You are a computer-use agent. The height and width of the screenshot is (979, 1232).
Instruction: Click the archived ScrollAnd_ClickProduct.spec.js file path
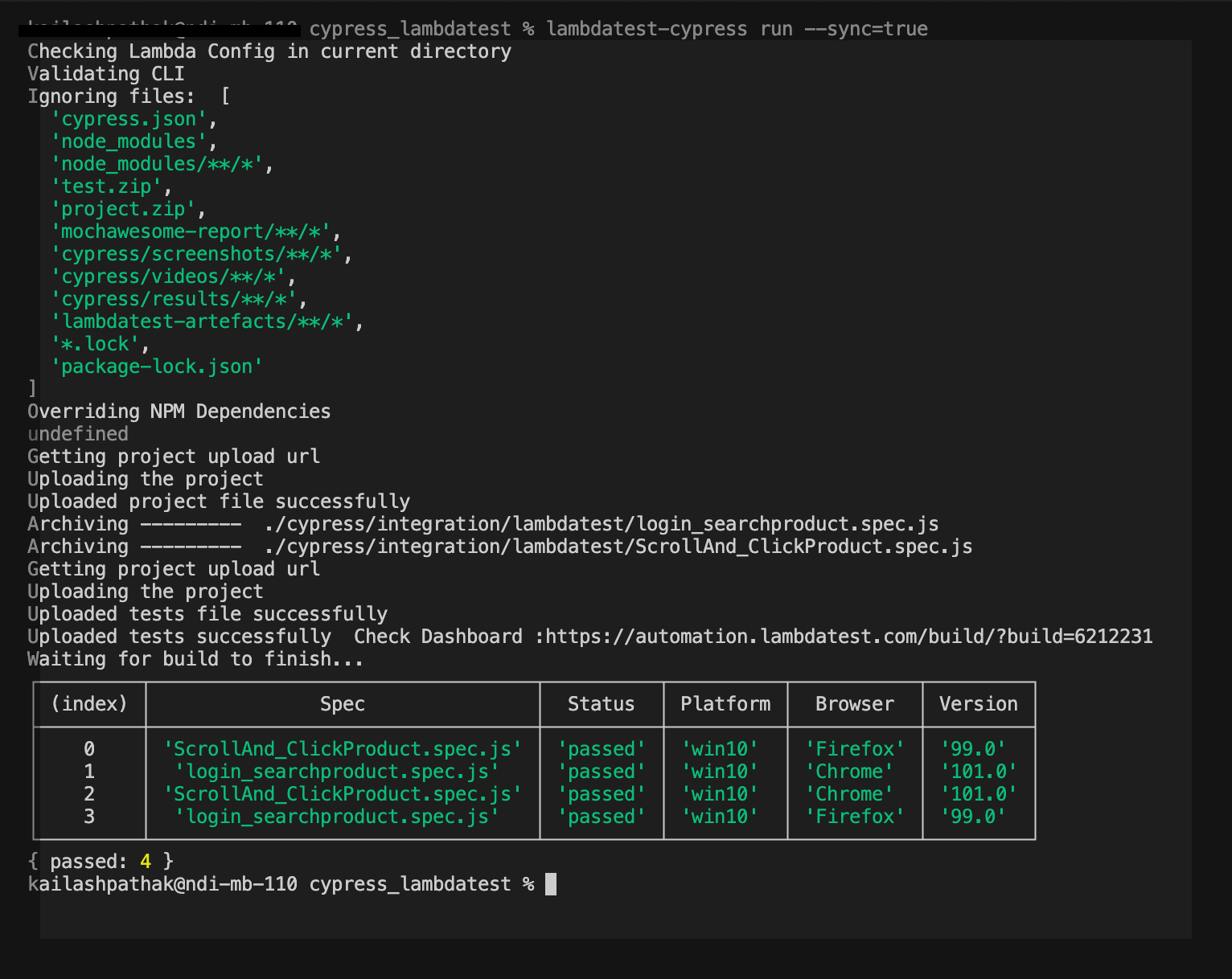[x=618, y=547]
